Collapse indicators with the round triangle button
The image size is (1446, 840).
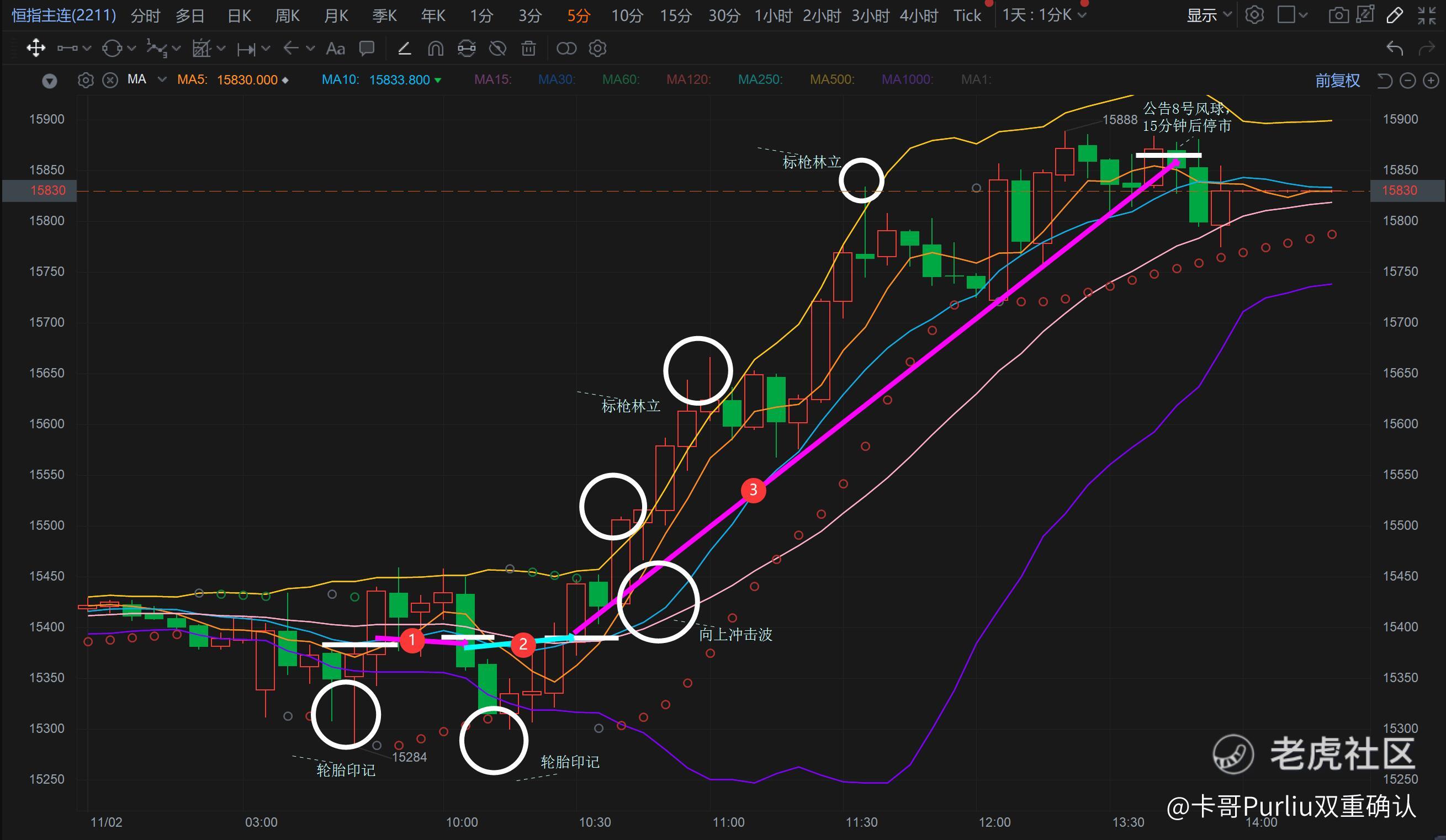(x=50, y=81)
